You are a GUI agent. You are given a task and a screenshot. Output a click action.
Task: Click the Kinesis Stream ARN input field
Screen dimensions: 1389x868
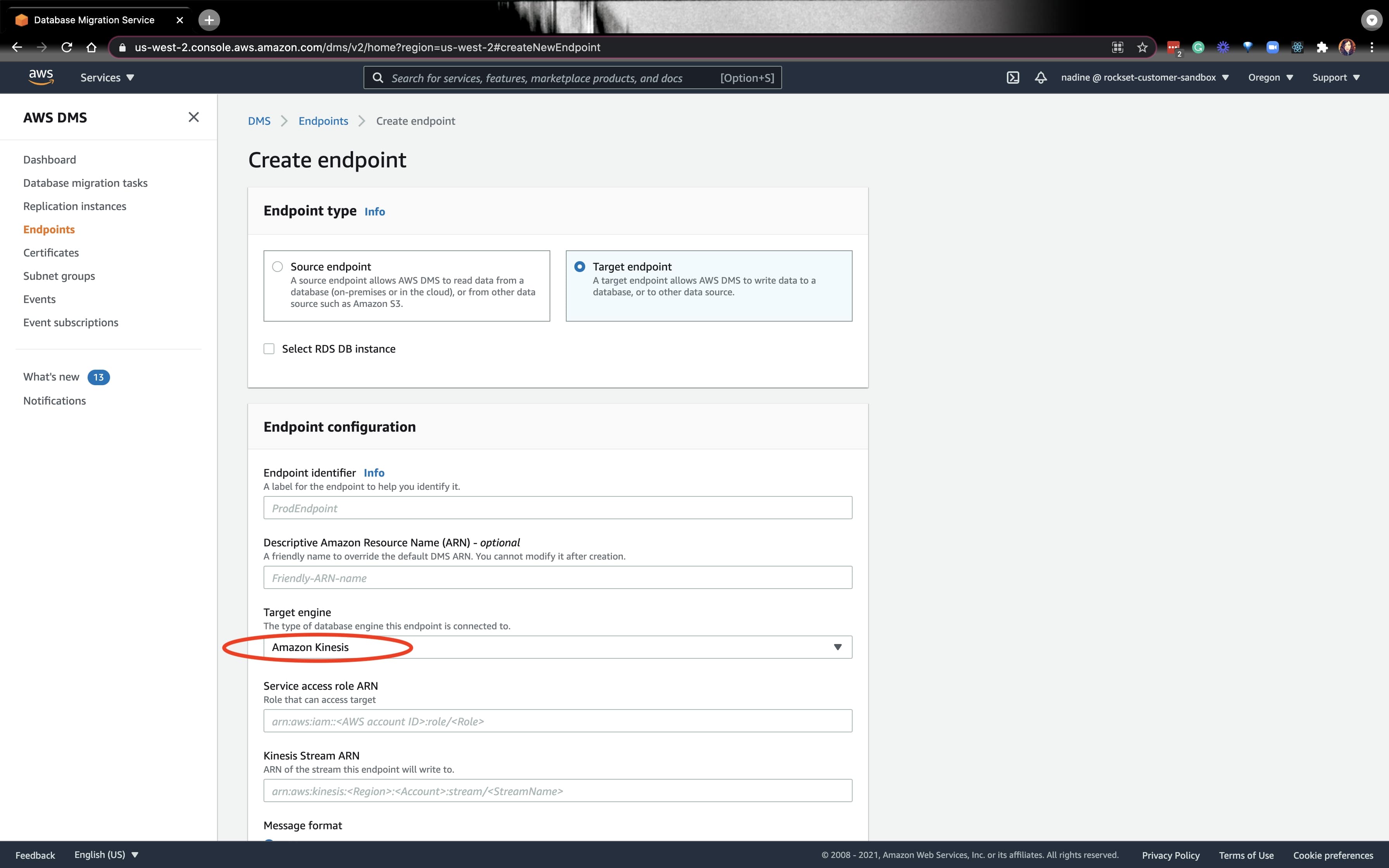(x=557, y=790)
